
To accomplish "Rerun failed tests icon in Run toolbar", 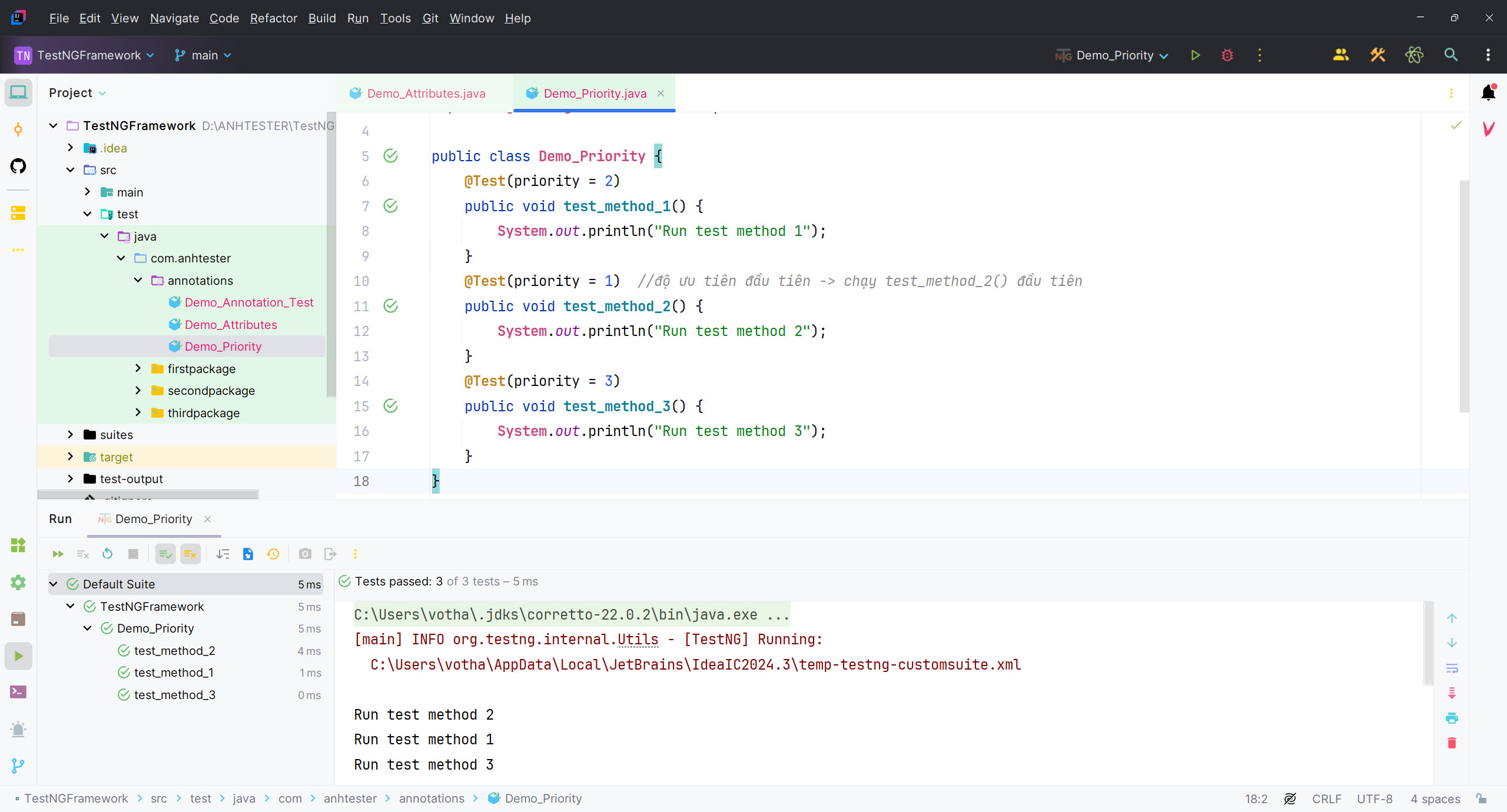I will [x=82, y=554].
